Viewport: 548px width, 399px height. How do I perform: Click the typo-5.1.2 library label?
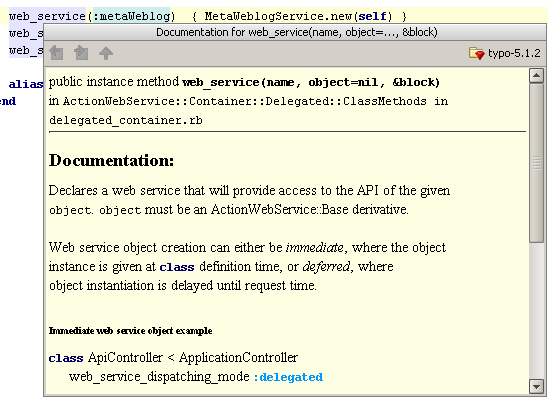pyautogui.click(x=514, y=53)
